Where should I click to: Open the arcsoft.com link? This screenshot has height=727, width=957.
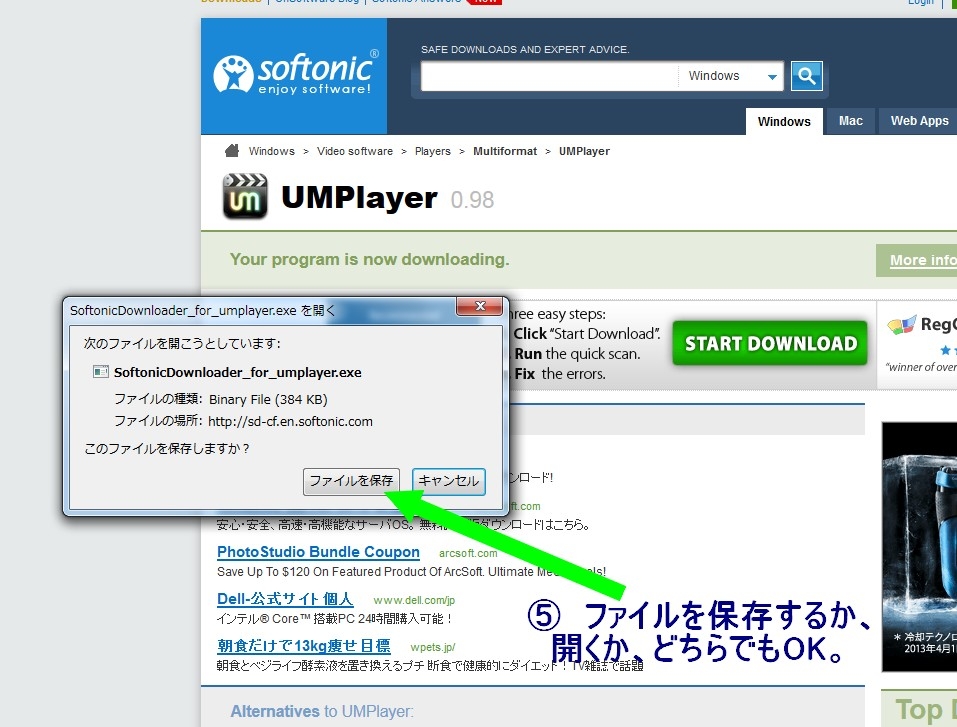[468, 553]
